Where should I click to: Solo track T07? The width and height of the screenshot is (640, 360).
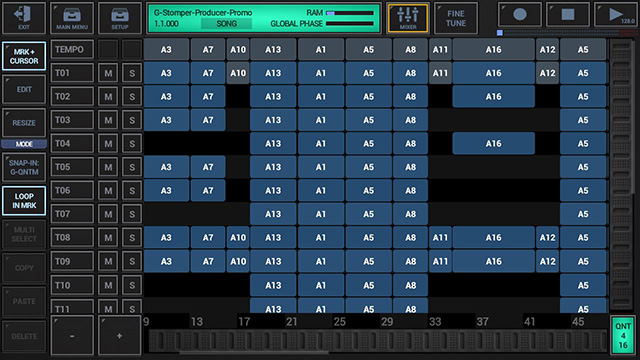(132, 214)
